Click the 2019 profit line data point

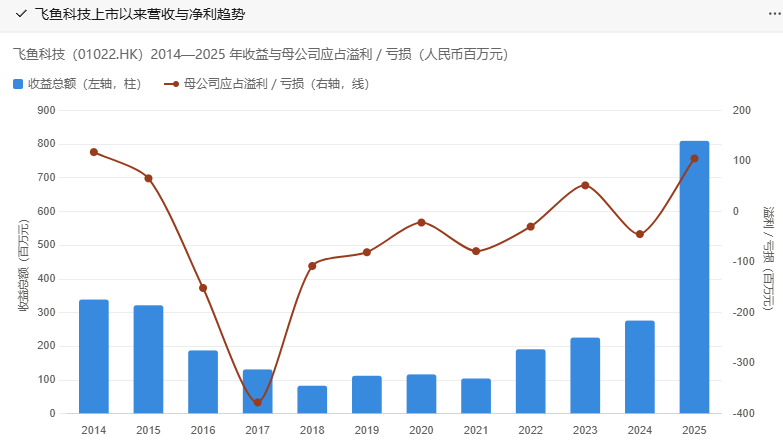point(367,252)
